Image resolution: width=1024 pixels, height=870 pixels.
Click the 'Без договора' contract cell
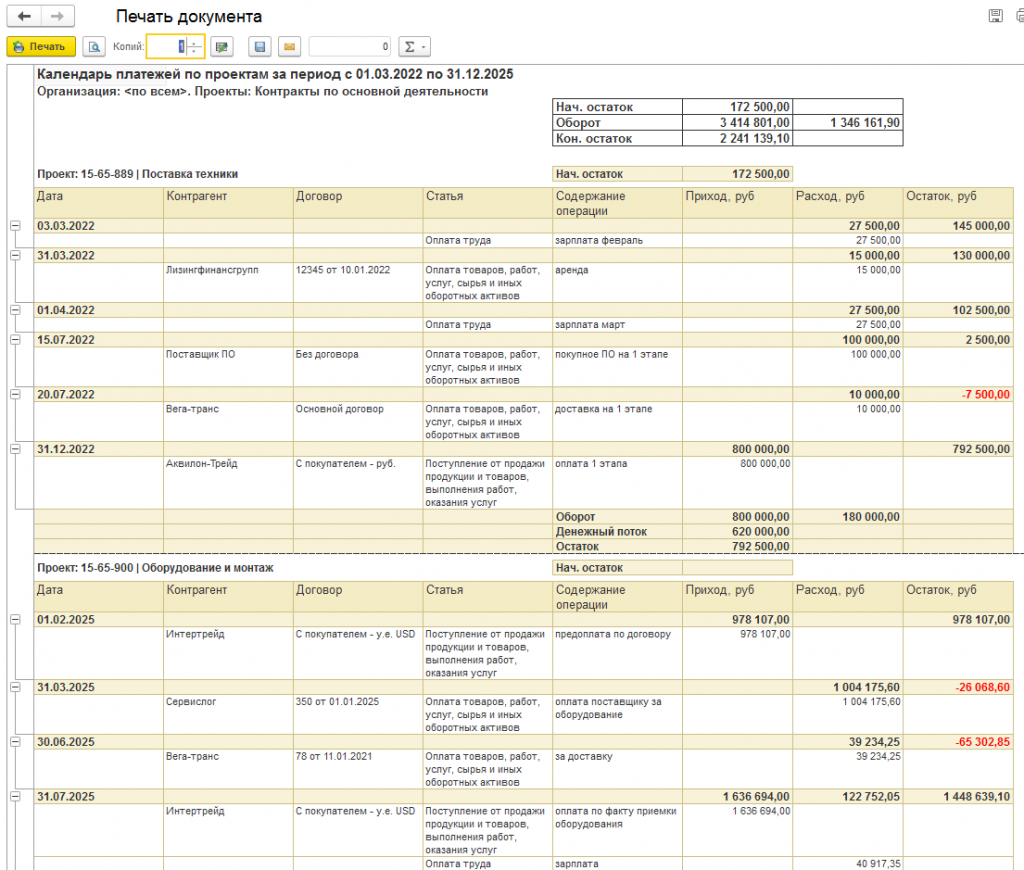358,366
